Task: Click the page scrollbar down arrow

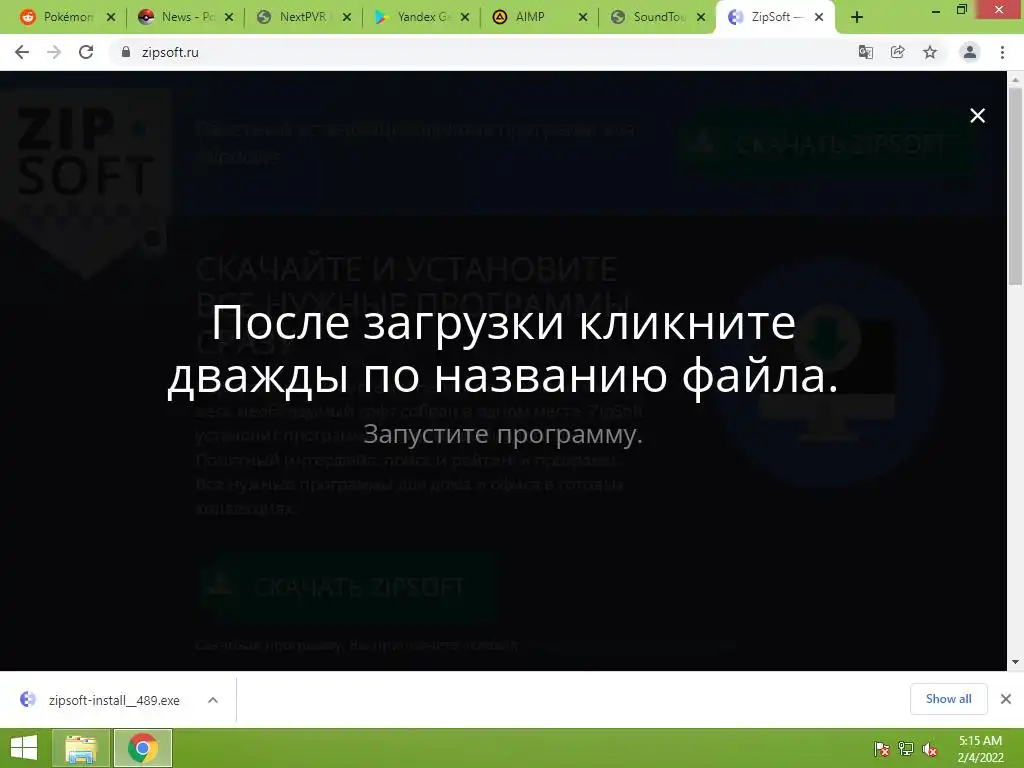Action: click(1015, 662)
